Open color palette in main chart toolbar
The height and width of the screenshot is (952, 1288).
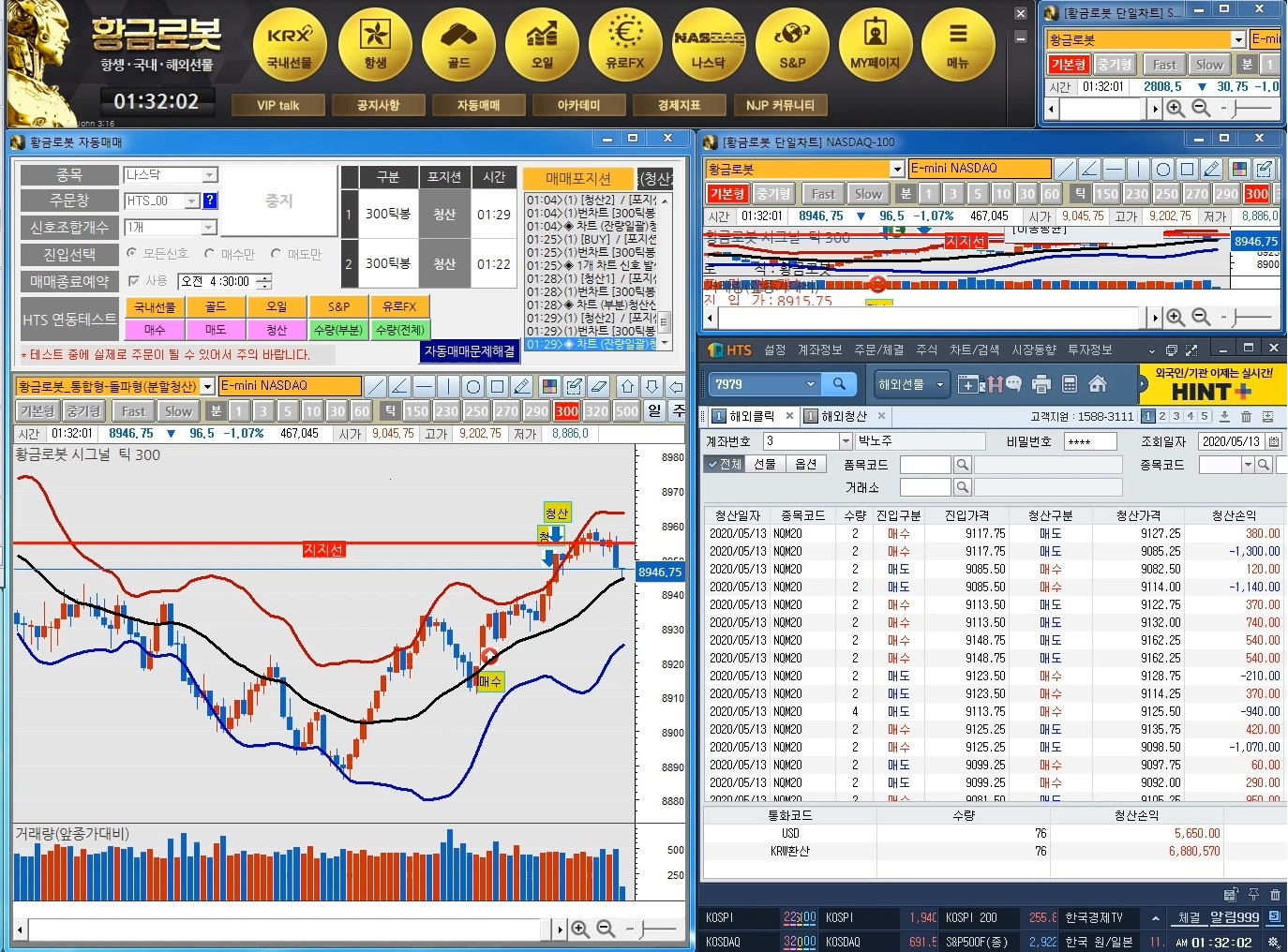click(x=550, y=386)
